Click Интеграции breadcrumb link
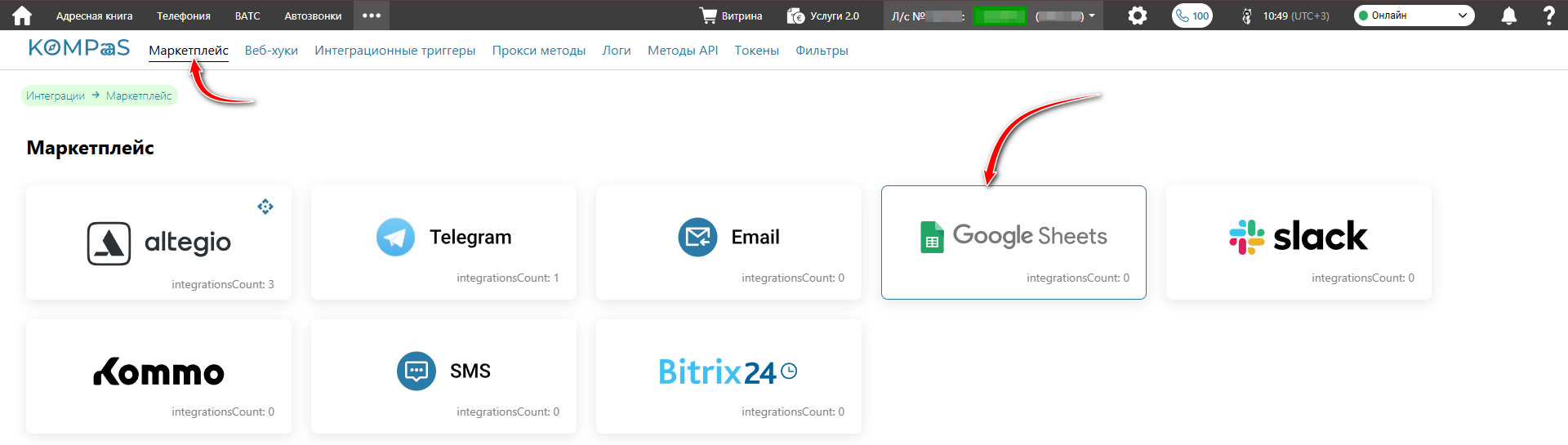 (56, 96)
